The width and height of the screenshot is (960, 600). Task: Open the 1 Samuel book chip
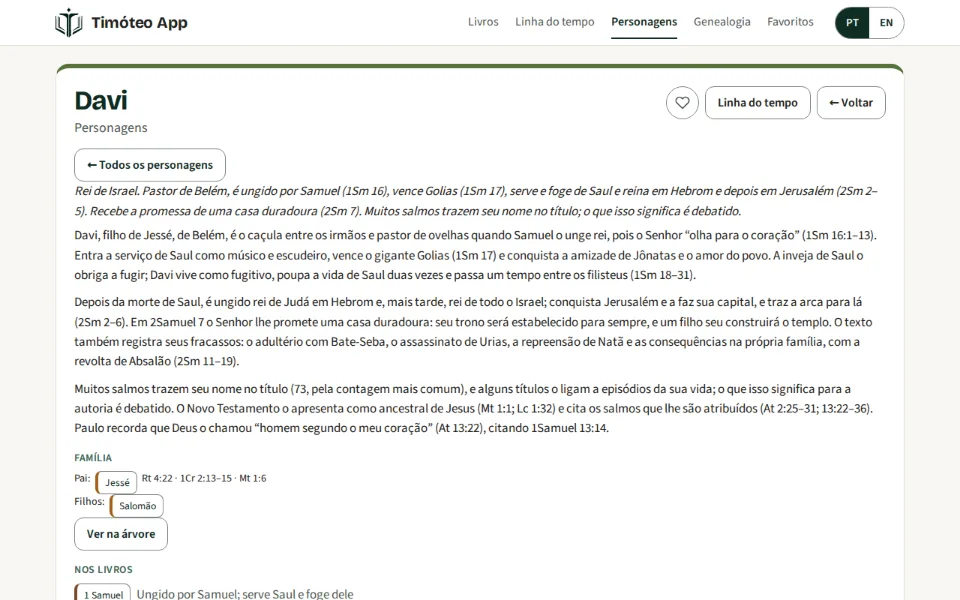103,594
